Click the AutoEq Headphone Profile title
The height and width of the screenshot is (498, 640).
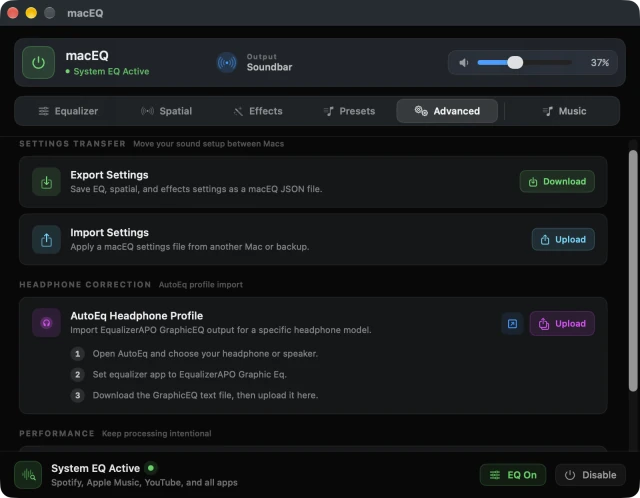click(137, 316)
